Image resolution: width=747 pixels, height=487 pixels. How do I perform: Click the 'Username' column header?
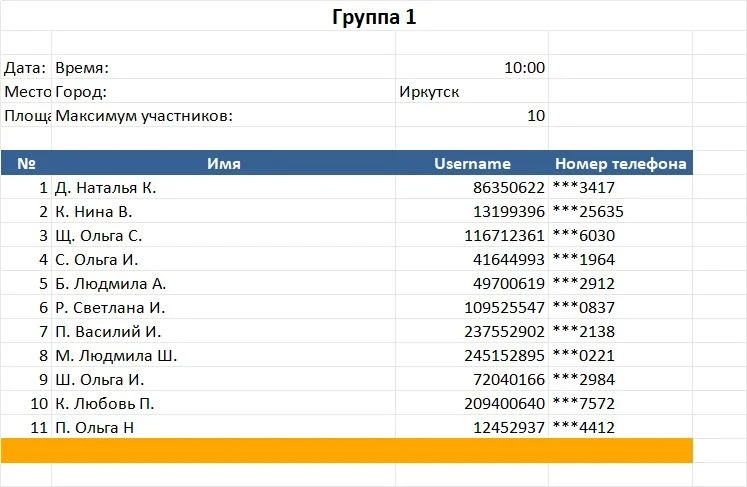[472, 163]
